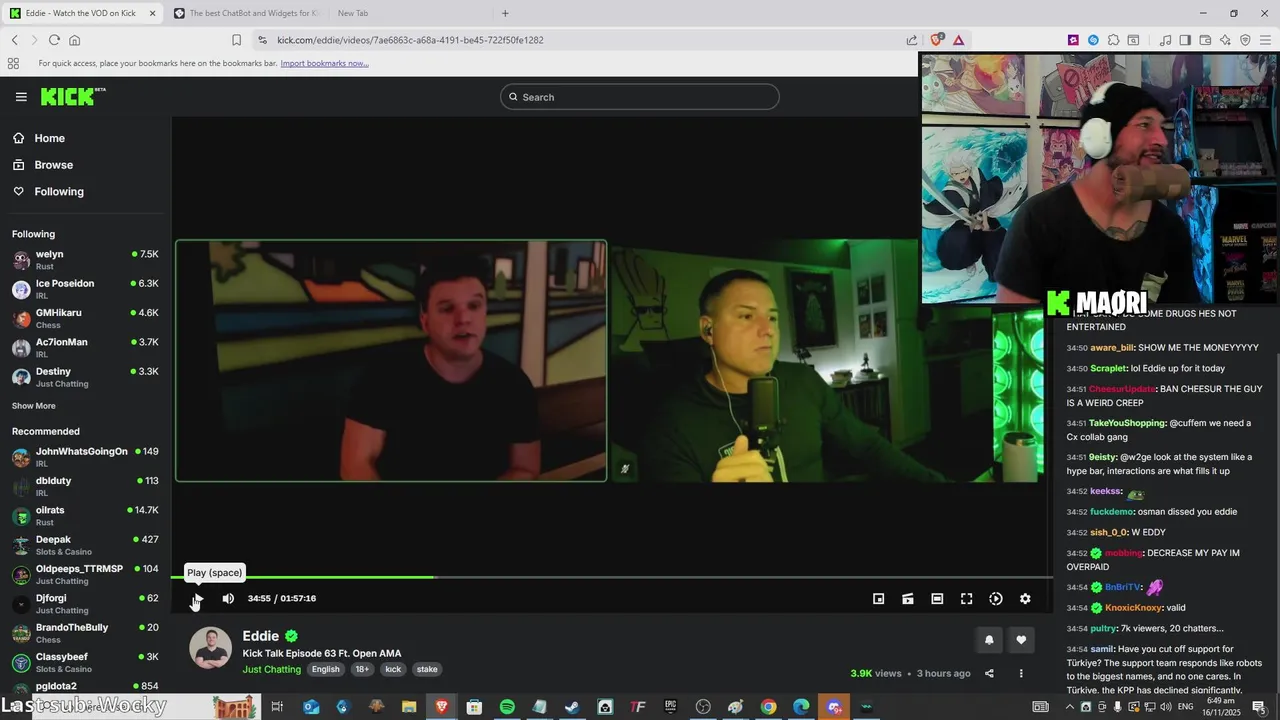The height and width of the screenshot is (720, 1280).
Task: Open the clip creation icon
Action: (x=907, y=599)
